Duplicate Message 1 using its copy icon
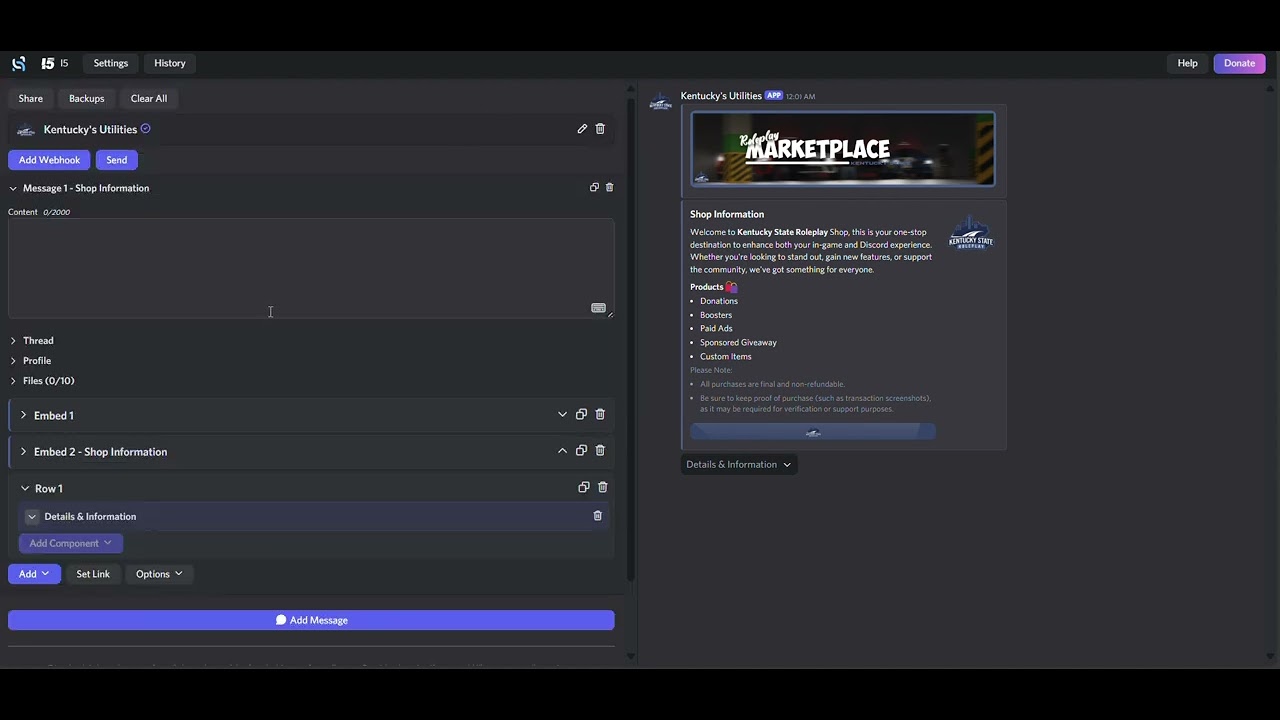 594,187
